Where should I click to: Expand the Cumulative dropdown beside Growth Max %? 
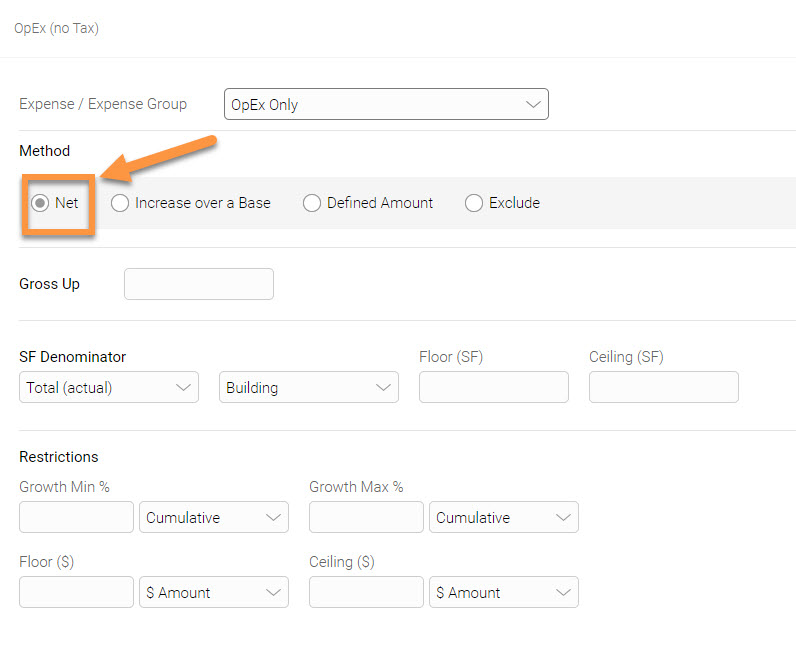point(504,517)
